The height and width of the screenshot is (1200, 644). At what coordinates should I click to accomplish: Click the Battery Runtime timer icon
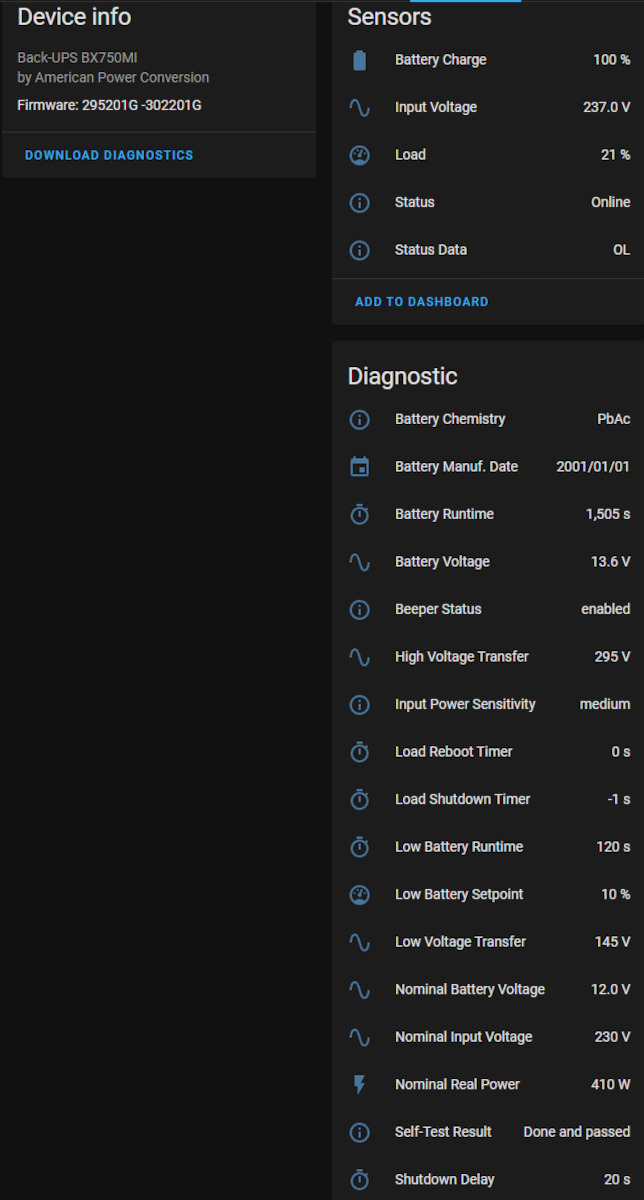coord(360,514)
